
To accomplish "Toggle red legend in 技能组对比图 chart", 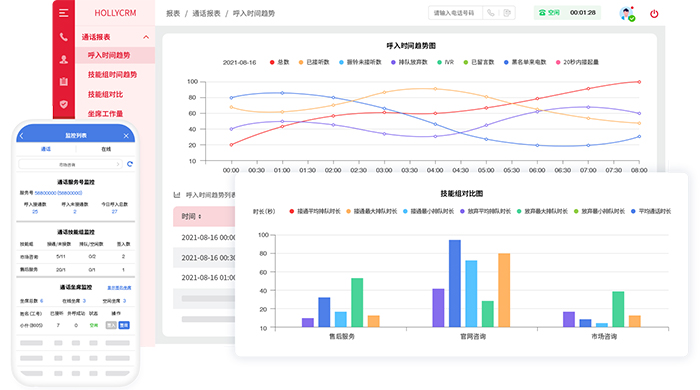I will 315,211.
